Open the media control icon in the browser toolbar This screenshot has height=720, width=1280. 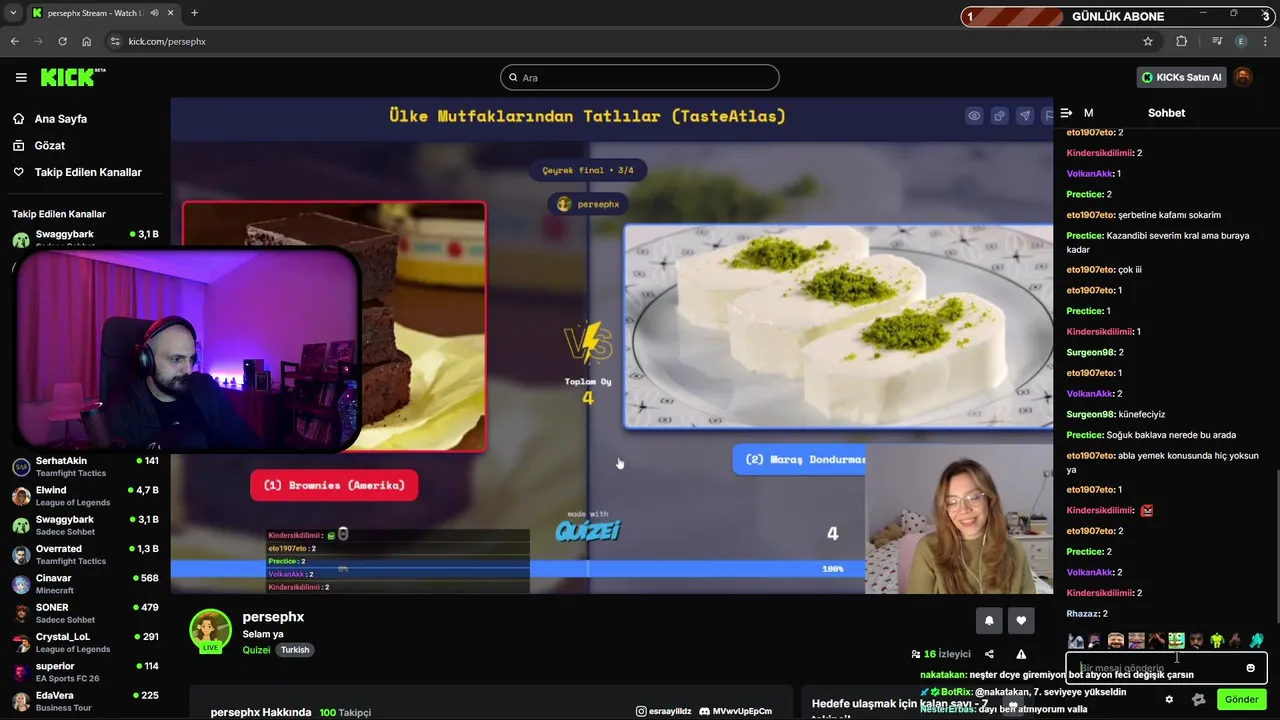click(1217, 41)
